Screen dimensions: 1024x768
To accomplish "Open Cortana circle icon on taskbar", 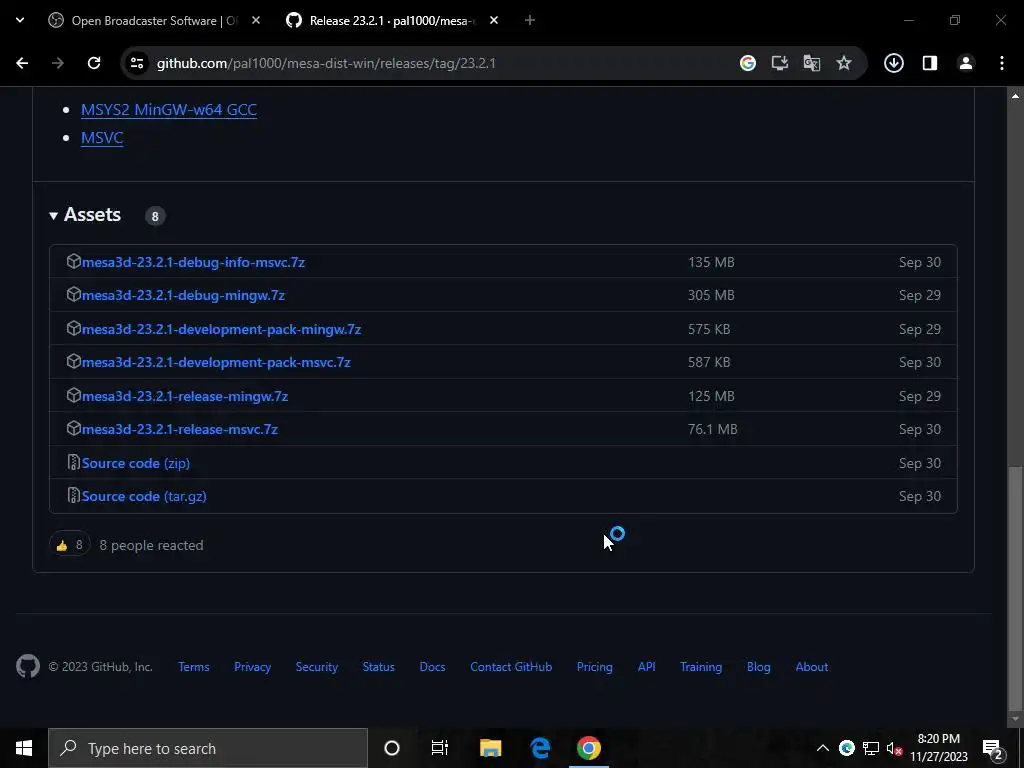I will coord(392,748).
